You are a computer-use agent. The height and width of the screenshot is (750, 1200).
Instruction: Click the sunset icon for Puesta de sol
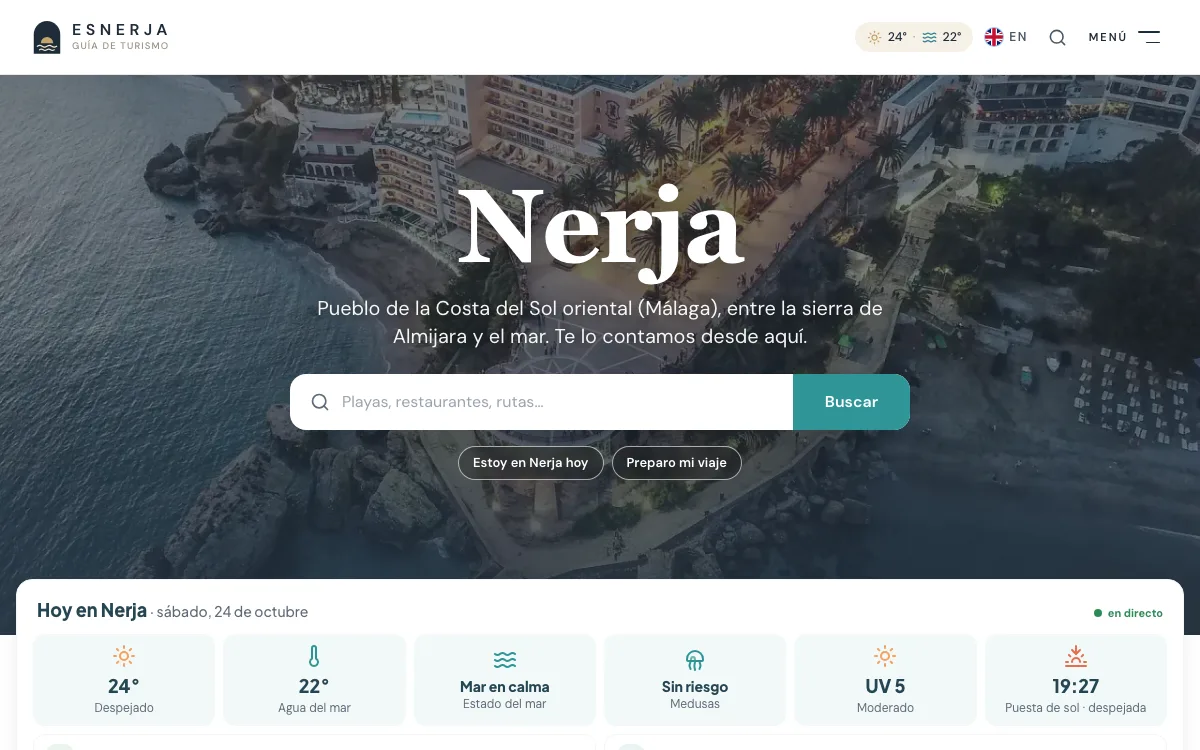coord(1076,656)
